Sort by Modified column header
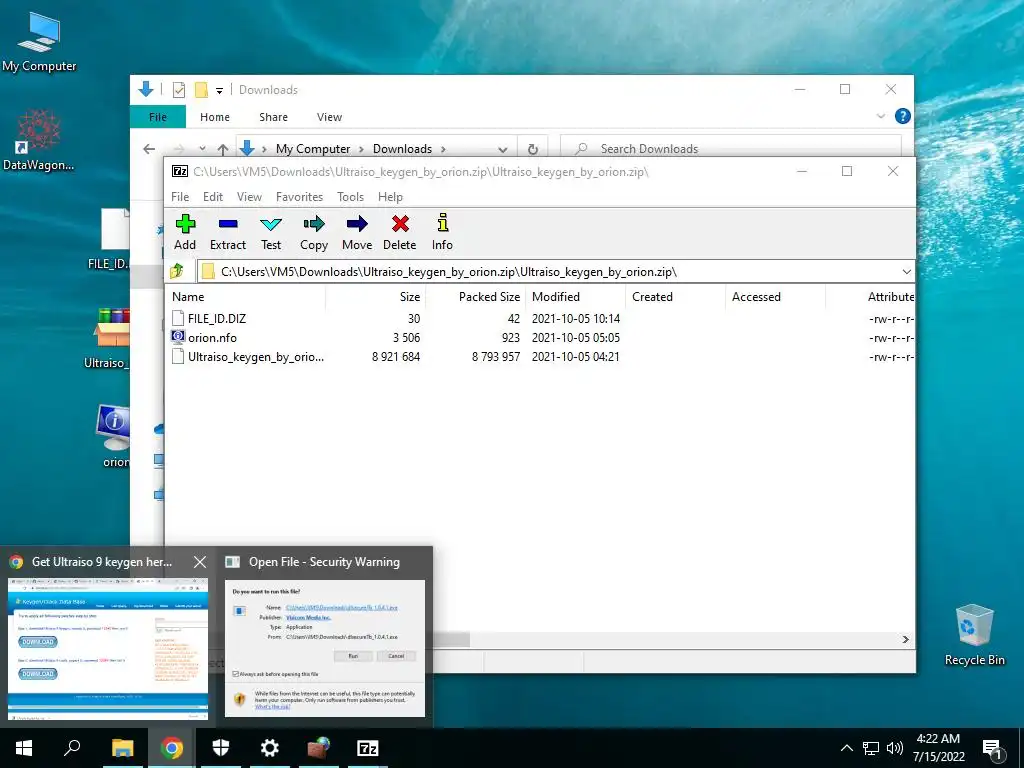The width and height of the screenshot is (1024, 768). (x=575, y=296)
